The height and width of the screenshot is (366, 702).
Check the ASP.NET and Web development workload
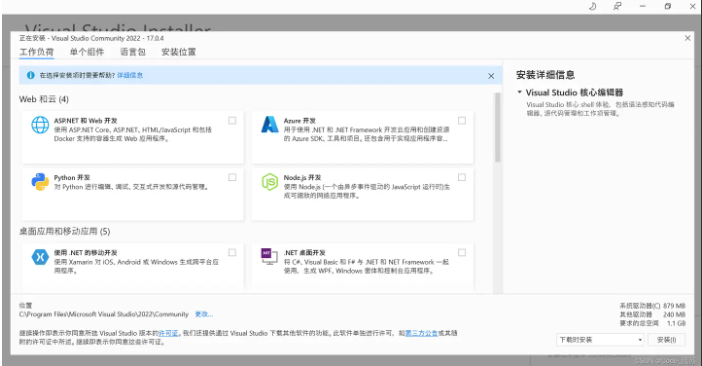pyautogui.click(x=232, y=120)
